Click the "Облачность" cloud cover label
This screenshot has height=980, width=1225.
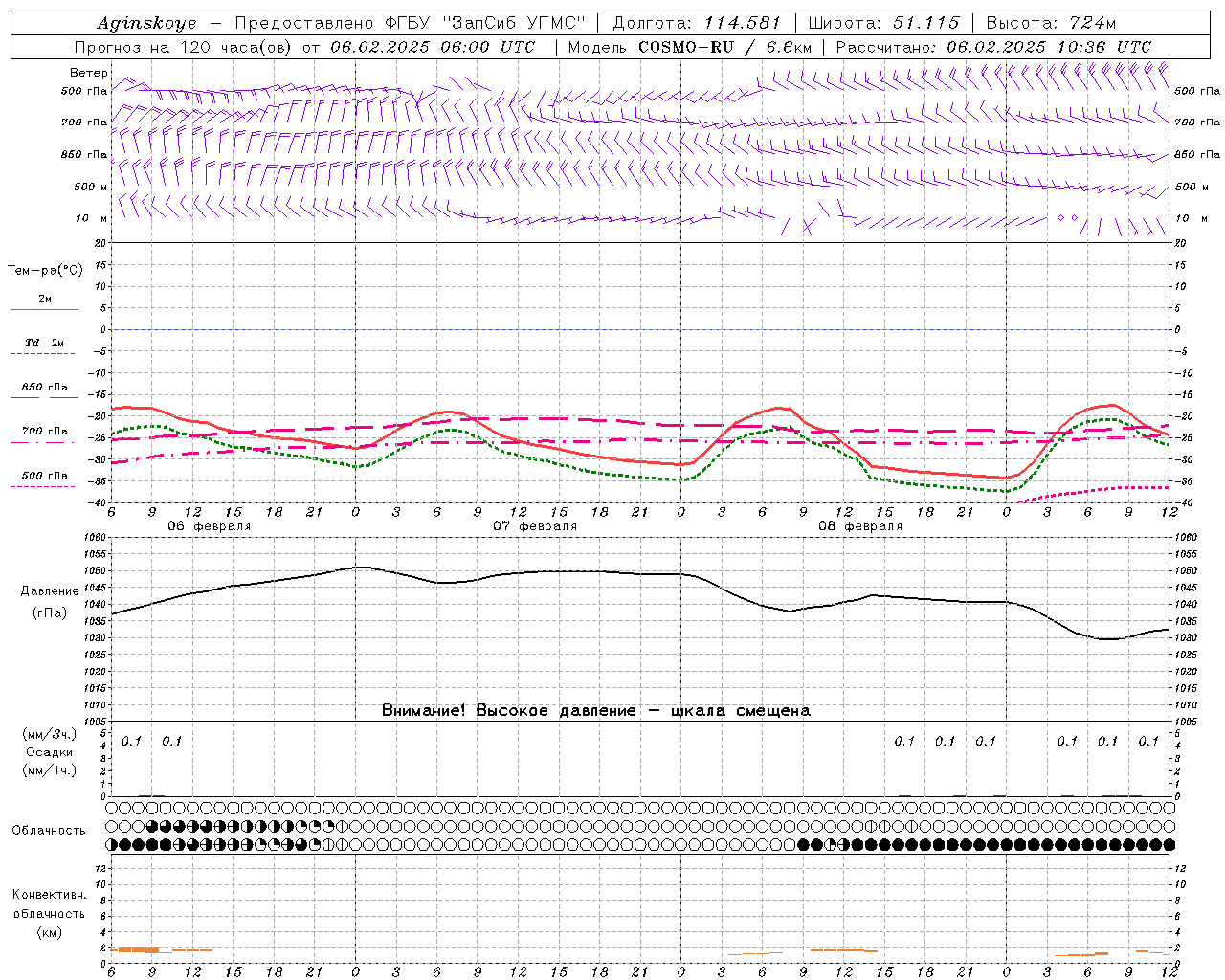(x=49, y=830)
